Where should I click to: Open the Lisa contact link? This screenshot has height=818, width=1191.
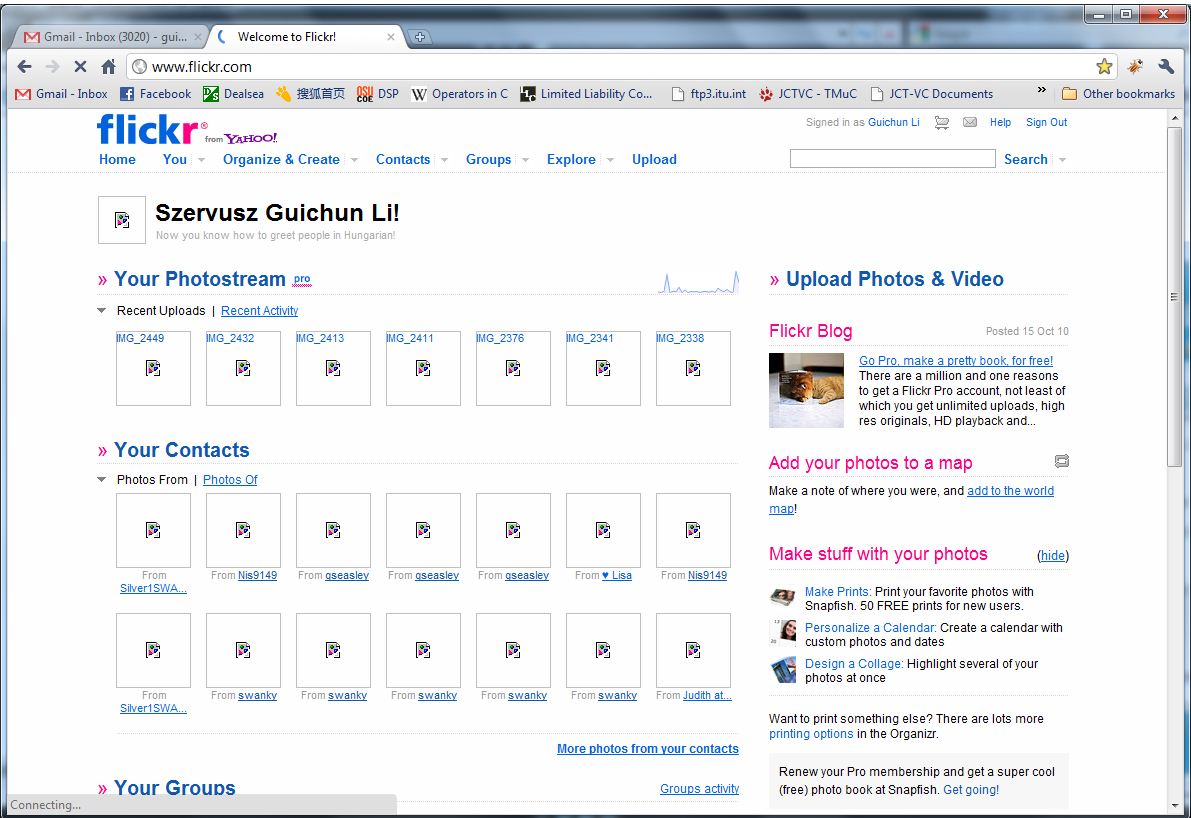pos(617,576)
